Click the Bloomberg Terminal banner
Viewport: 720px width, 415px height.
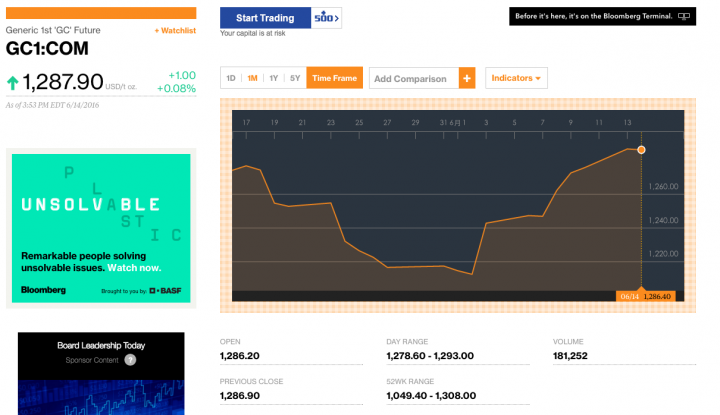[x=602, y=16]
